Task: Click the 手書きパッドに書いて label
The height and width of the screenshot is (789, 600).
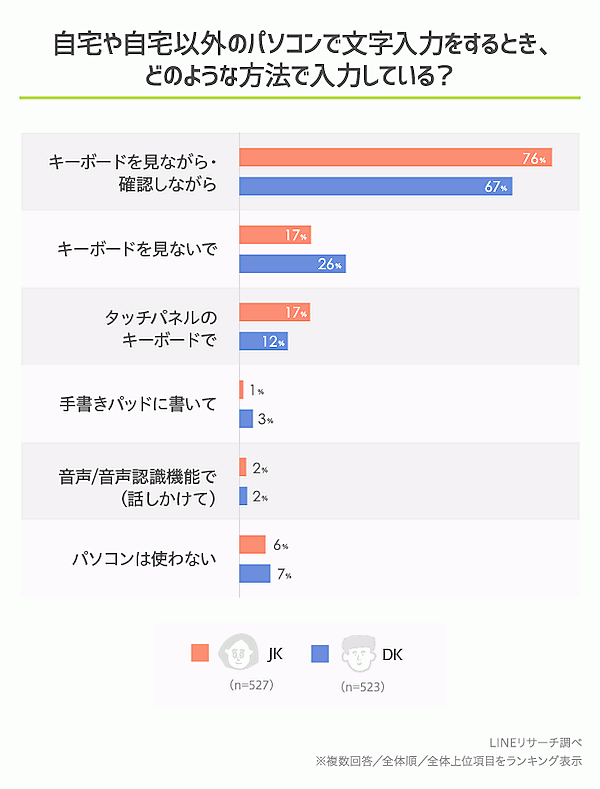Action: click(x=138, y=404)
